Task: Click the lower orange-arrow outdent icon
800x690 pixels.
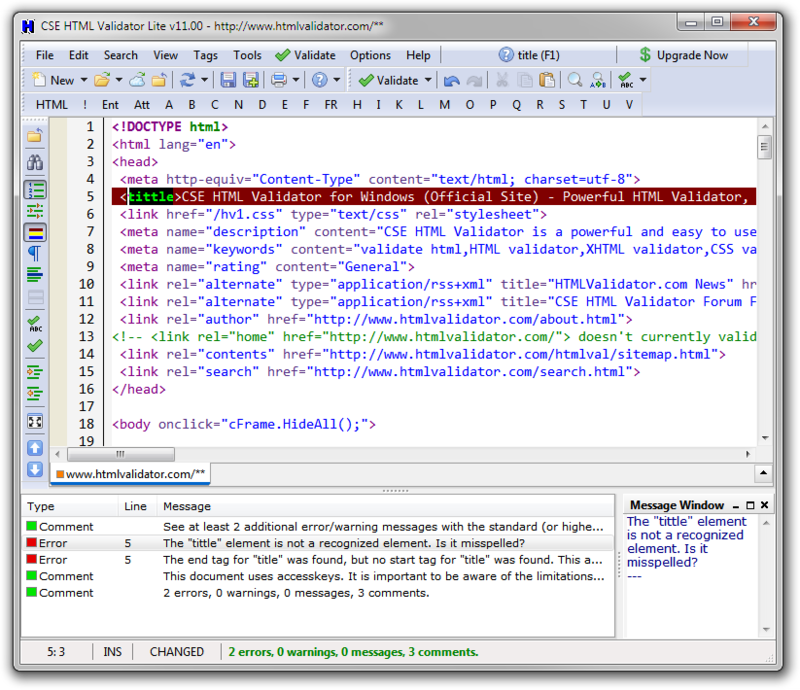Action: pos(35,393)
